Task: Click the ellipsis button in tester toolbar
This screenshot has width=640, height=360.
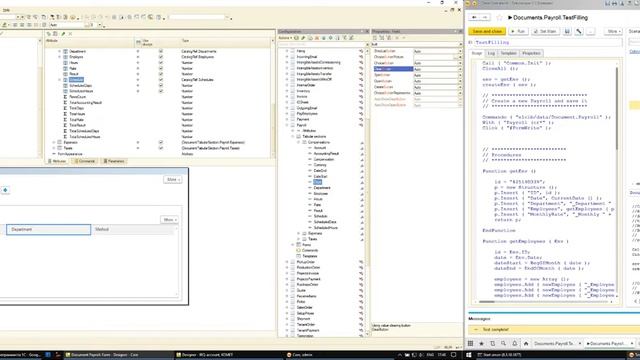Action: coord(591,31)
